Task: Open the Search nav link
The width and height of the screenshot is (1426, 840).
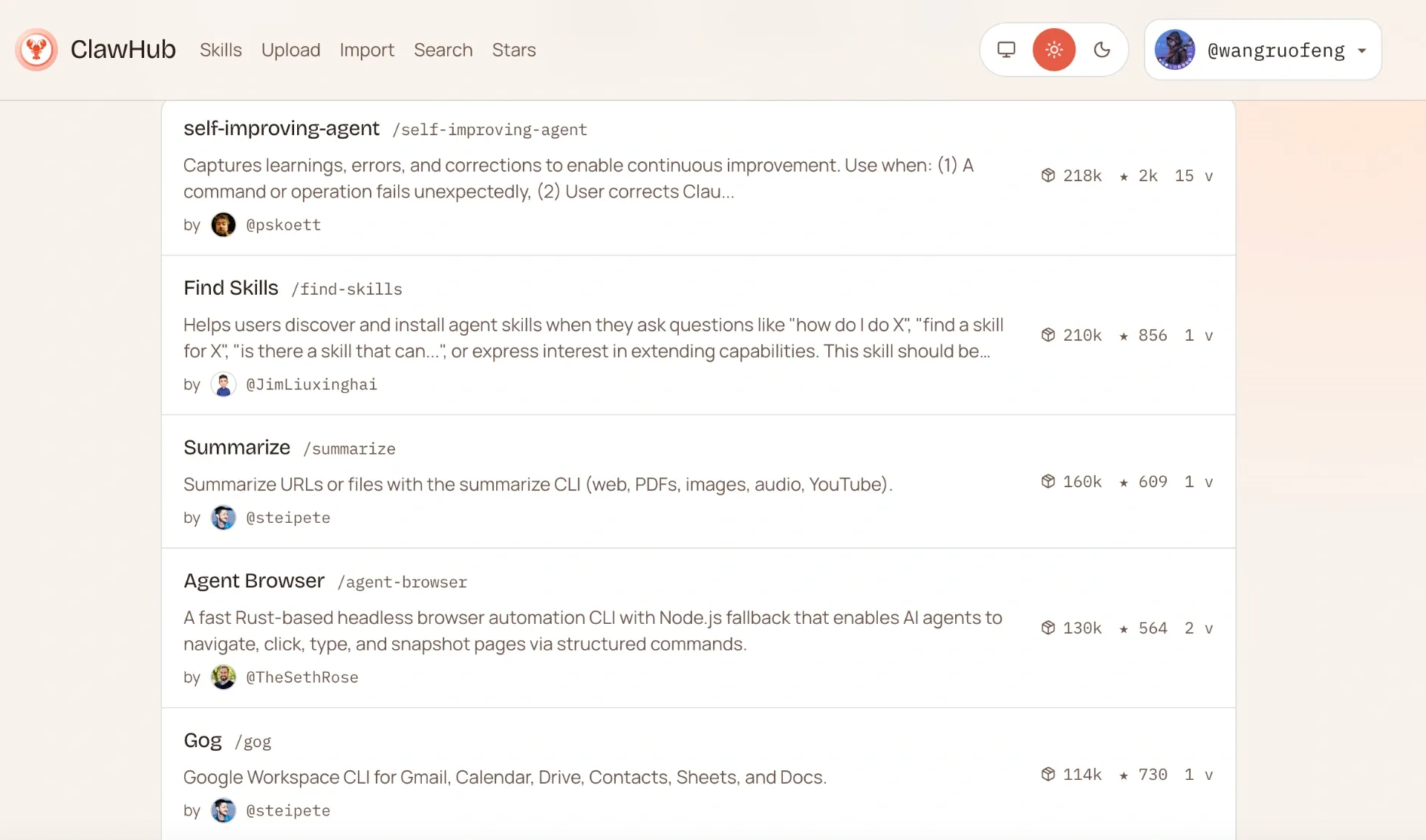Action: tap(443, 50)
